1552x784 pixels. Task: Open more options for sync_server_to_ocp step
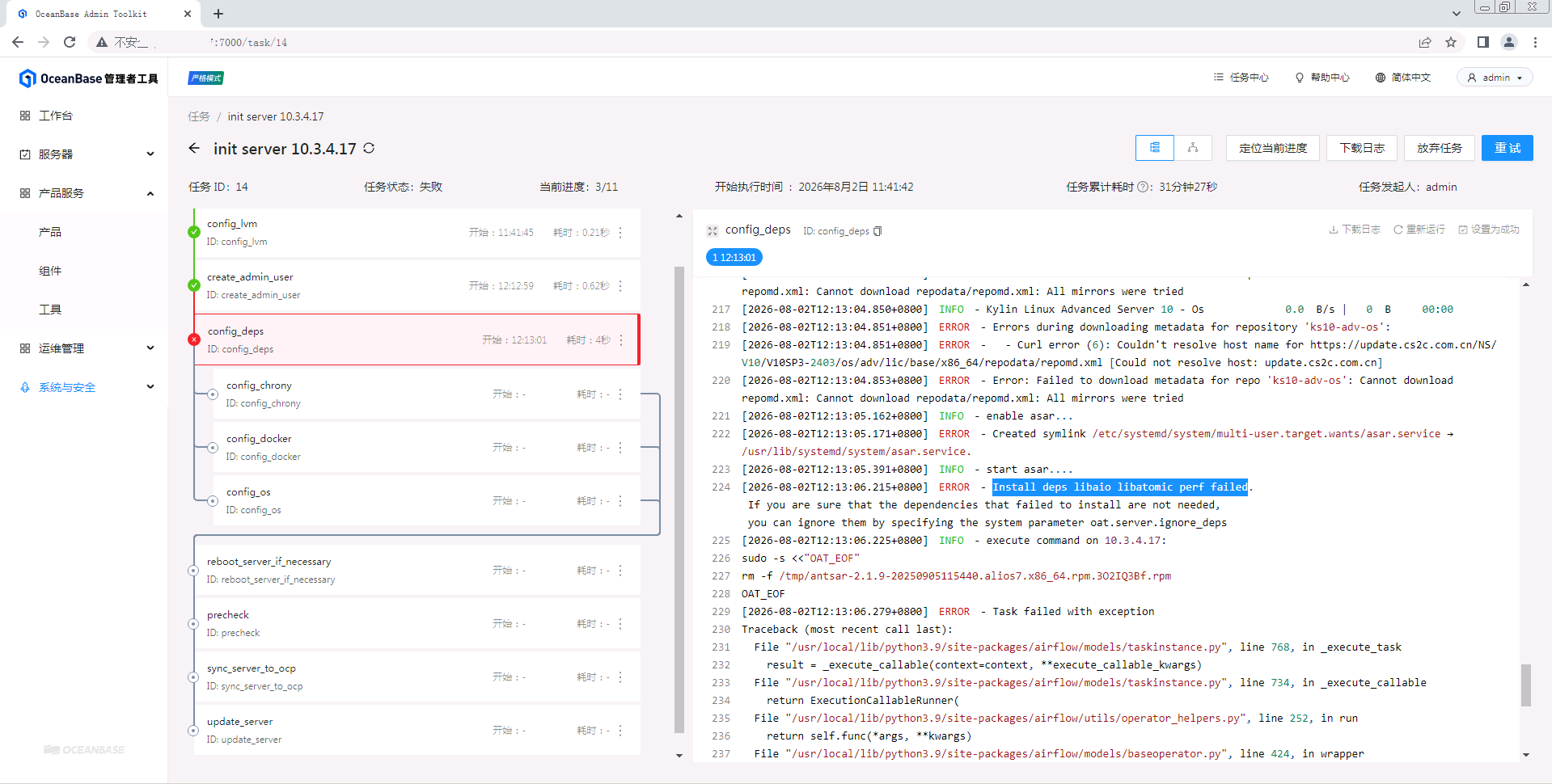[620, 677]
